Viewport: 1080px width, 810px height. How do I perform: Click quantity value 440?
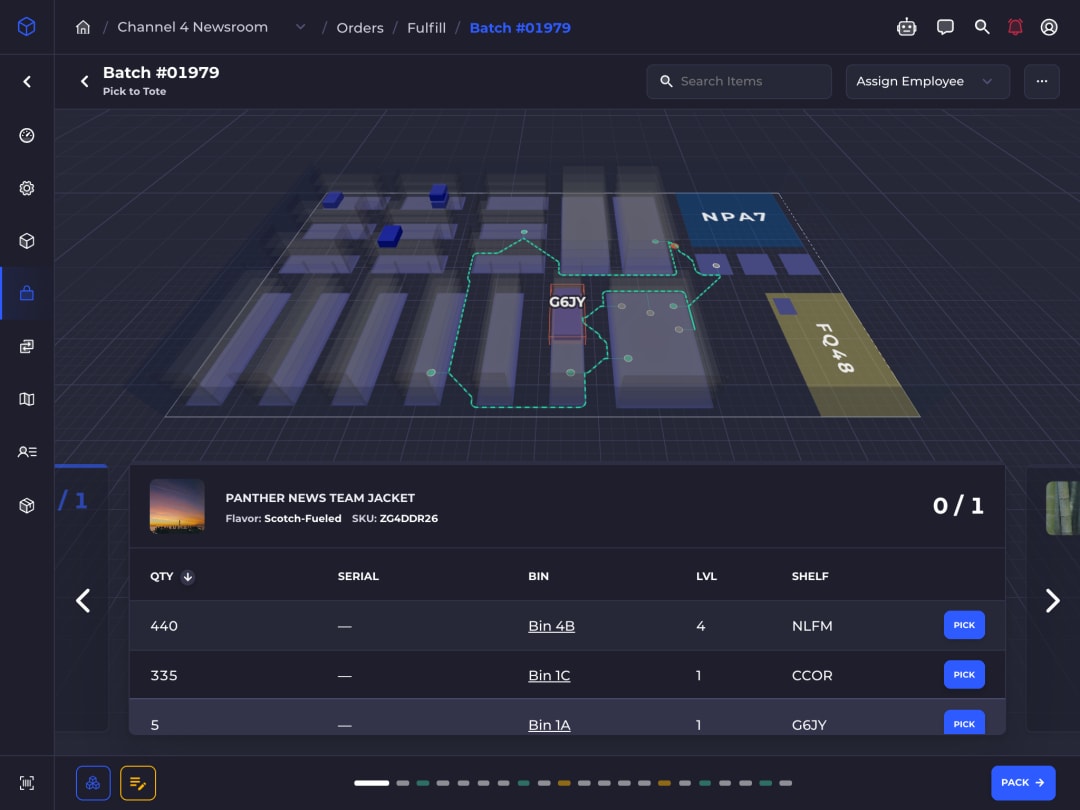click(x=164, y=626)
